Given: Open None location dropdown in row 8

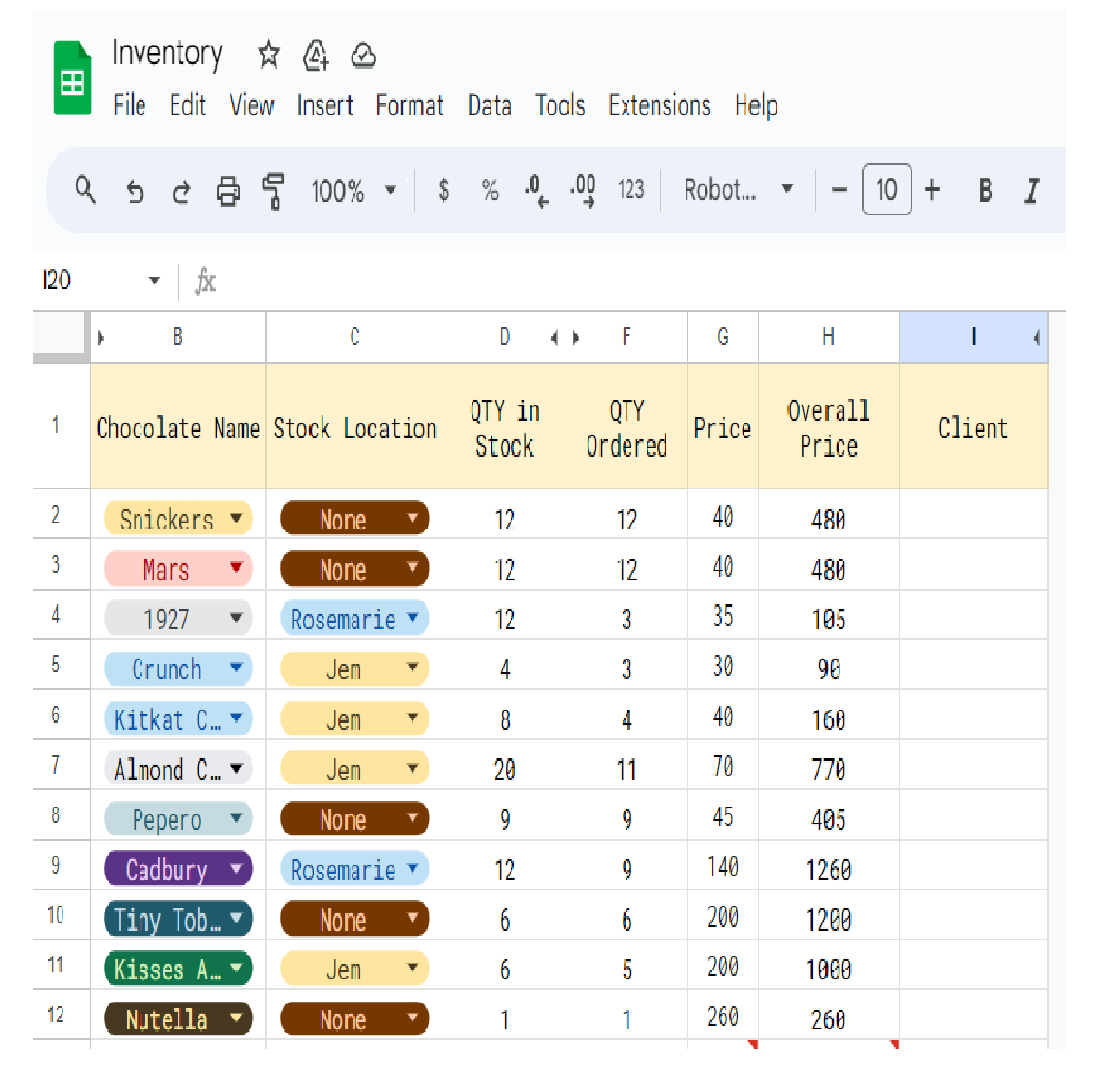Looking at the screenshot, I should tap(412, 818).
